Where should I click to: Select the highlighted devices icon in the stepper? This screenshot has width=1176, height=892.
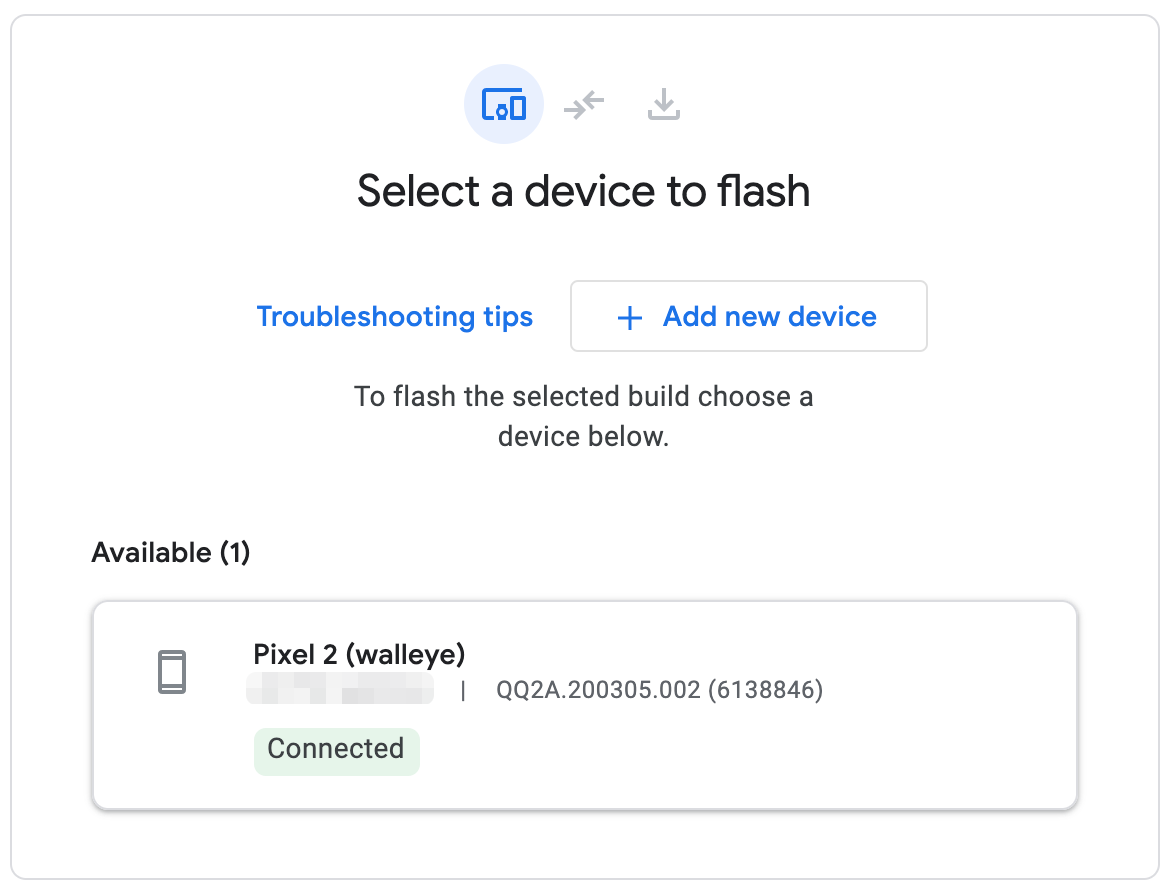[504, 104]
